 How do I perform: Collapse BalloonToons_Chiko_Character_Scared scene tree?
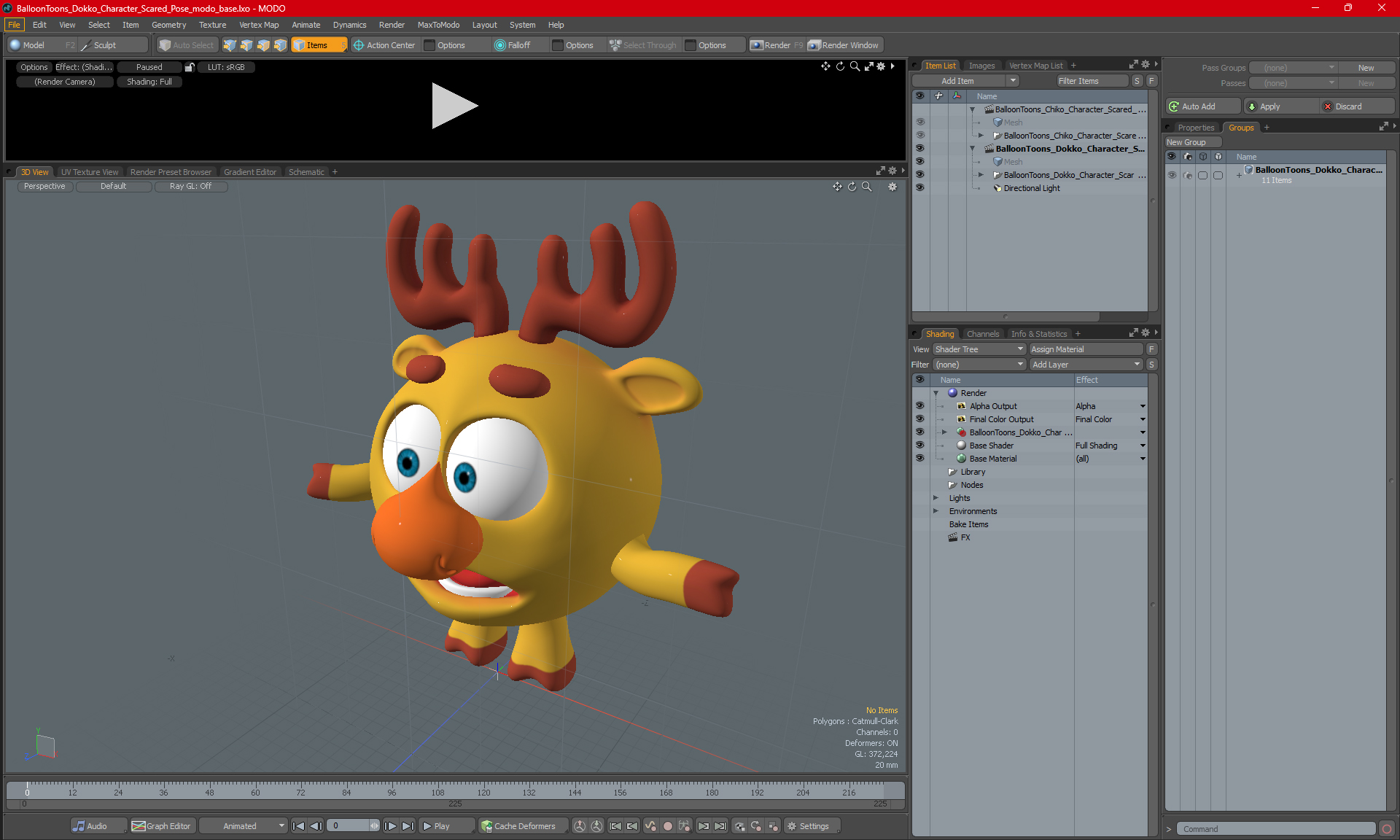[x=973, y=109]
